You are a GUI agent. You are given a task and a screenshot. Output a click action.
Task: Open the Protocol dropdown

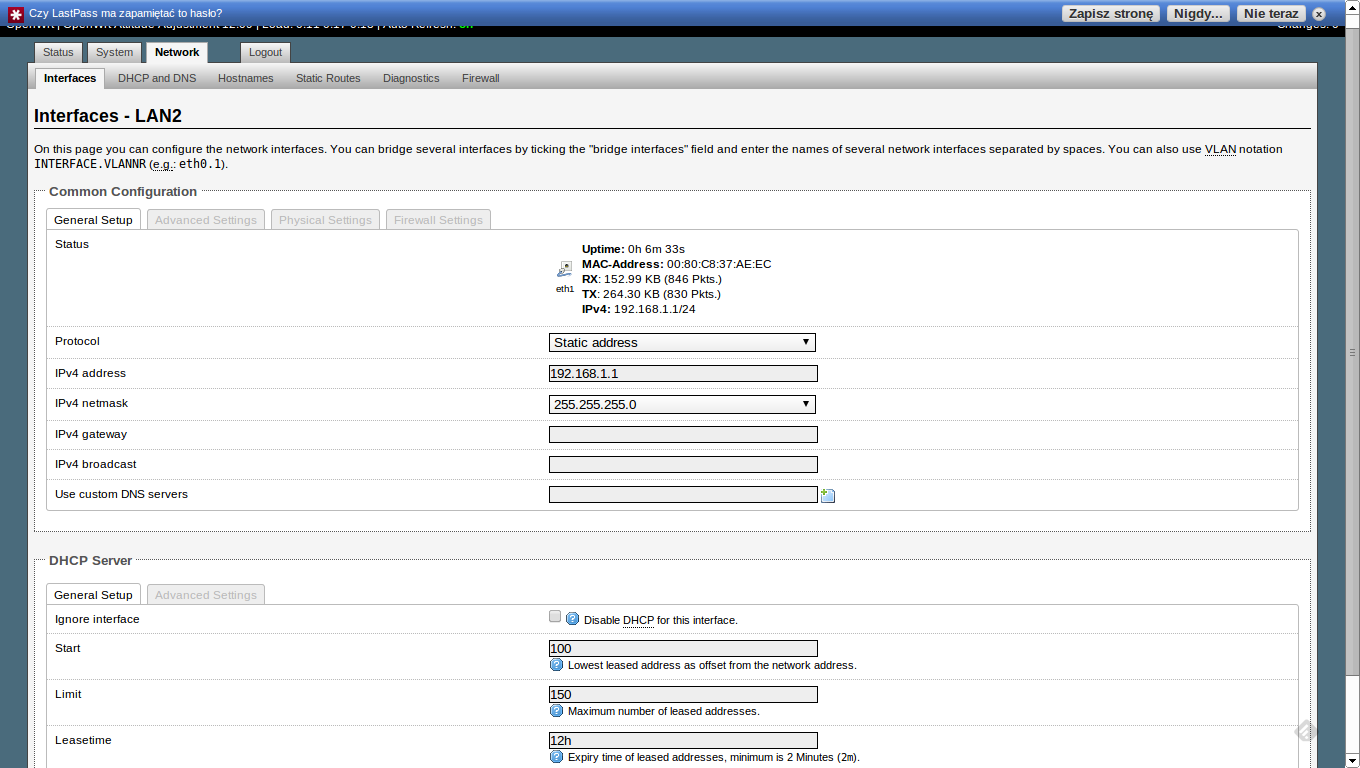point(682,342)
